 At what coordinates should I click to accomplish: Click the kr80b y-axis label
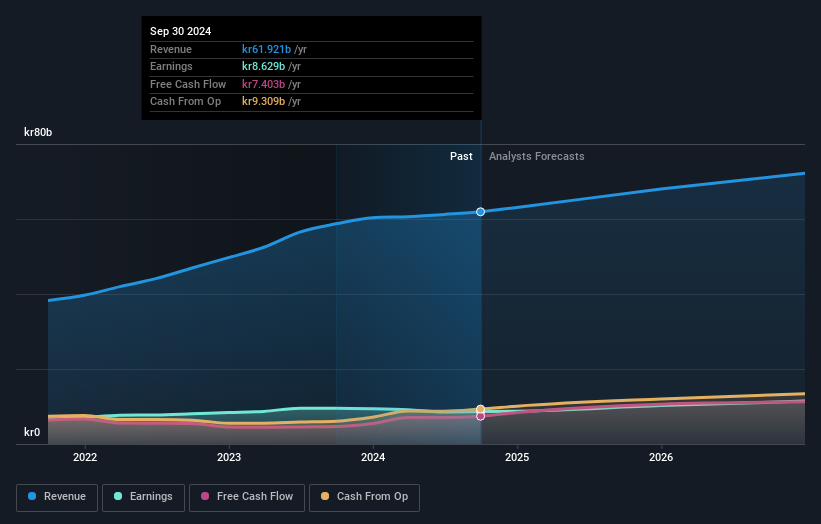coord(38,132)
